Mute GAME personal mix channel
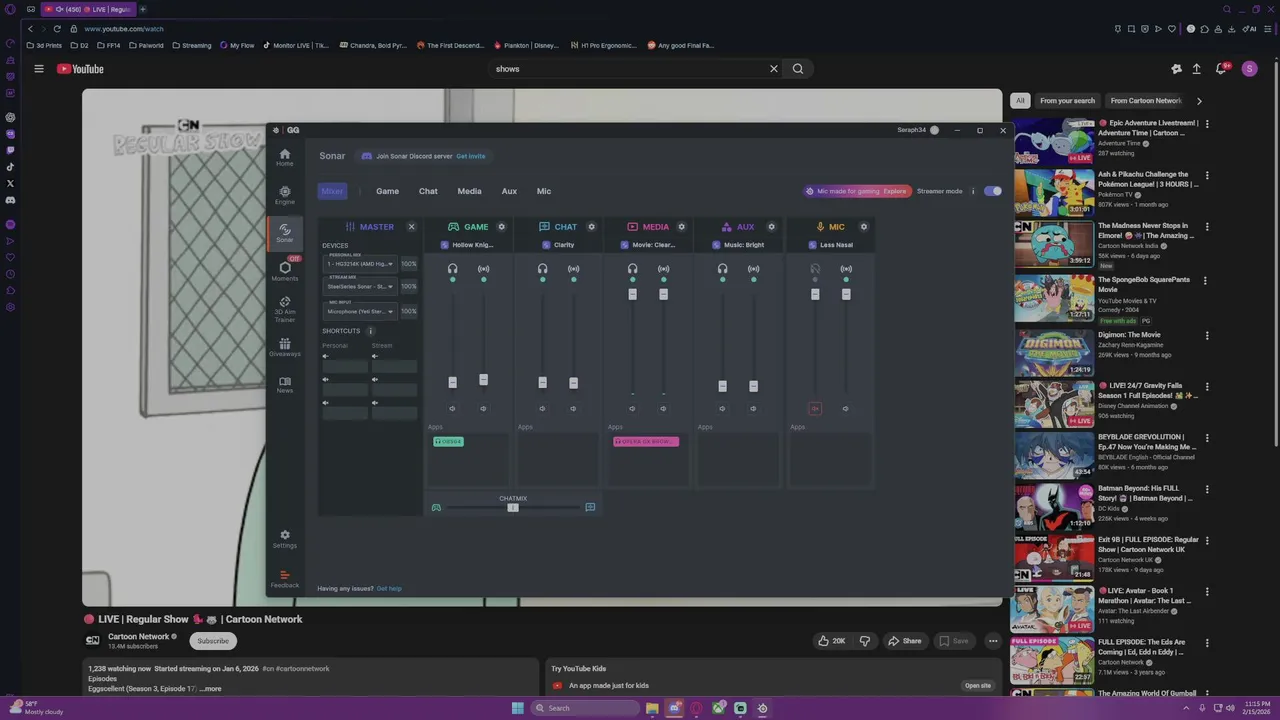1280x720 pixels. pos(452,408)
